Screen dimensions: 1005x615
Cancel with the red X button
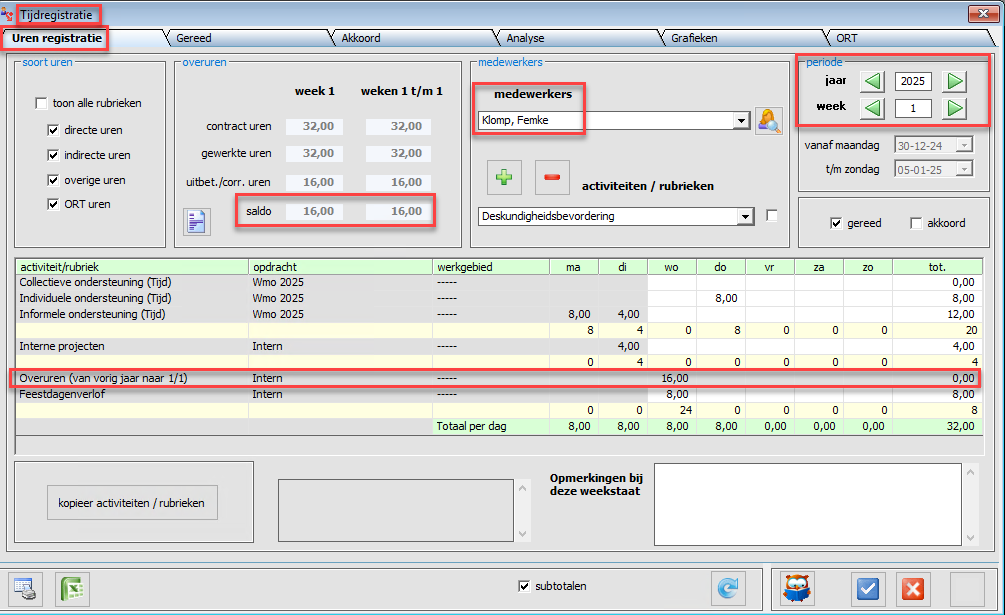[913, 588]
